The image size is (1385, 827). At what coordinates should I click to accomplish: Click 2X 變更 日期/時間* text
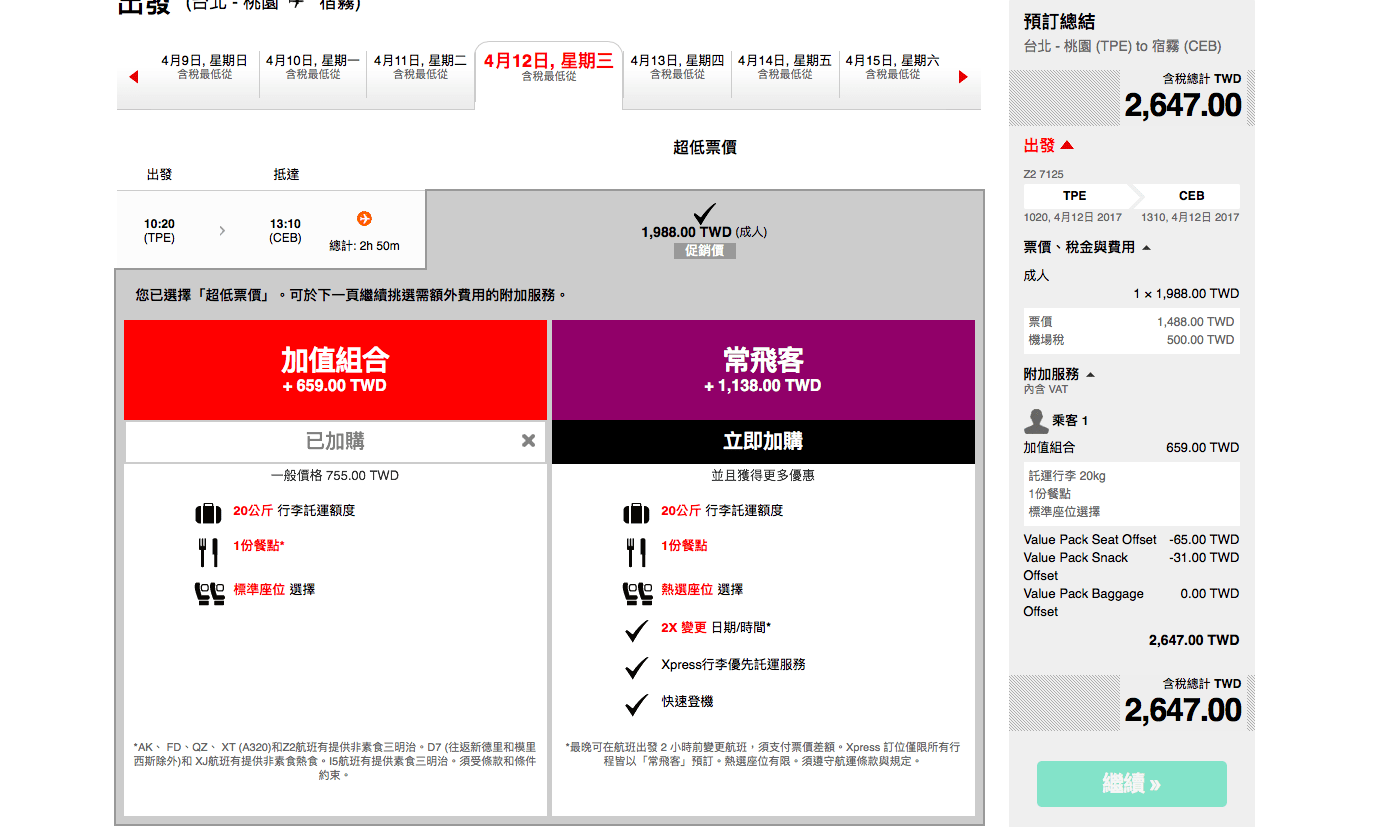[716, 628]
